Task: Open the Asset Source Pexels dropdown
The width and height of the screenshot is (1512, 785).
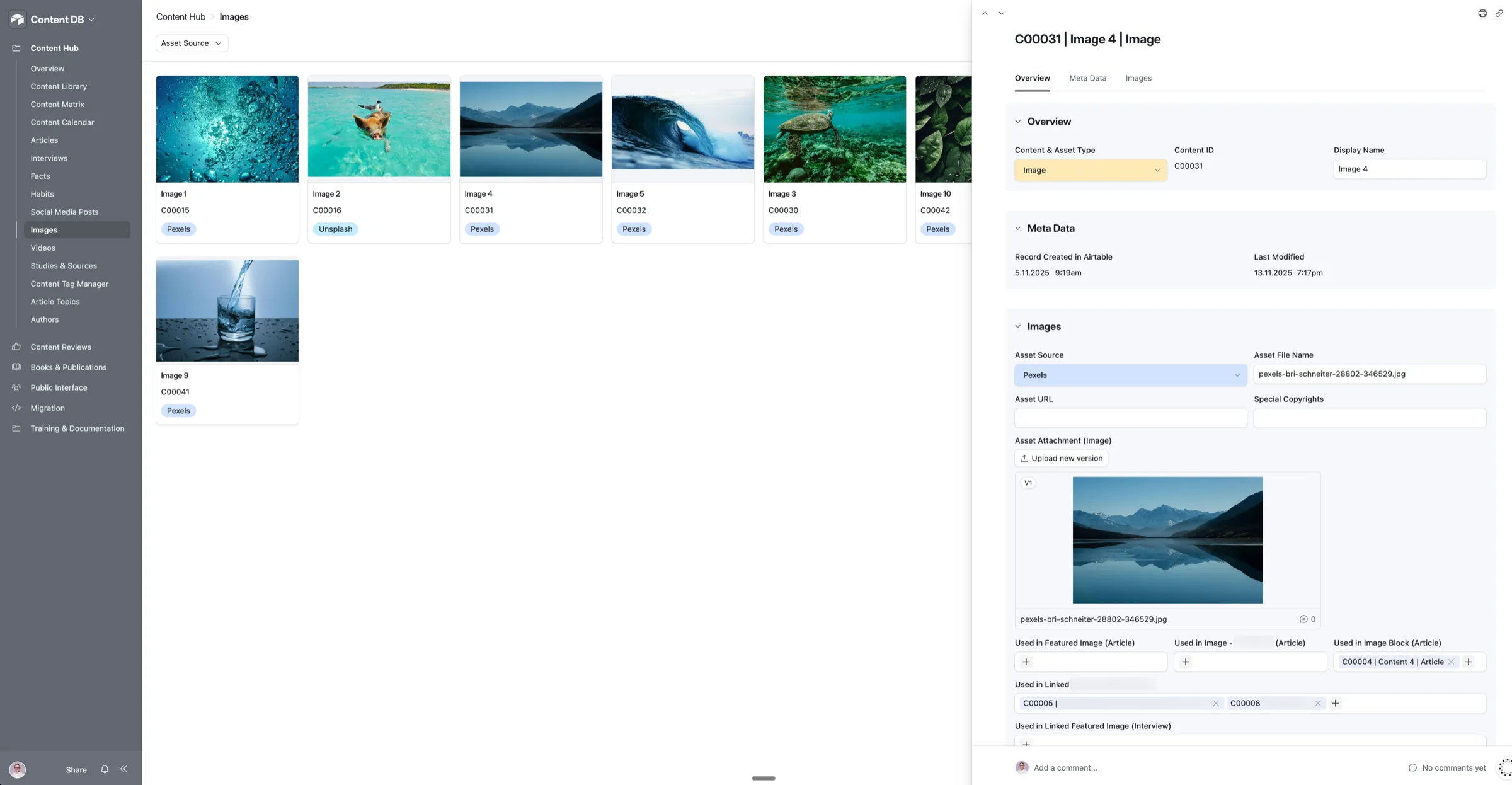Action: [x=1130, y=375]
